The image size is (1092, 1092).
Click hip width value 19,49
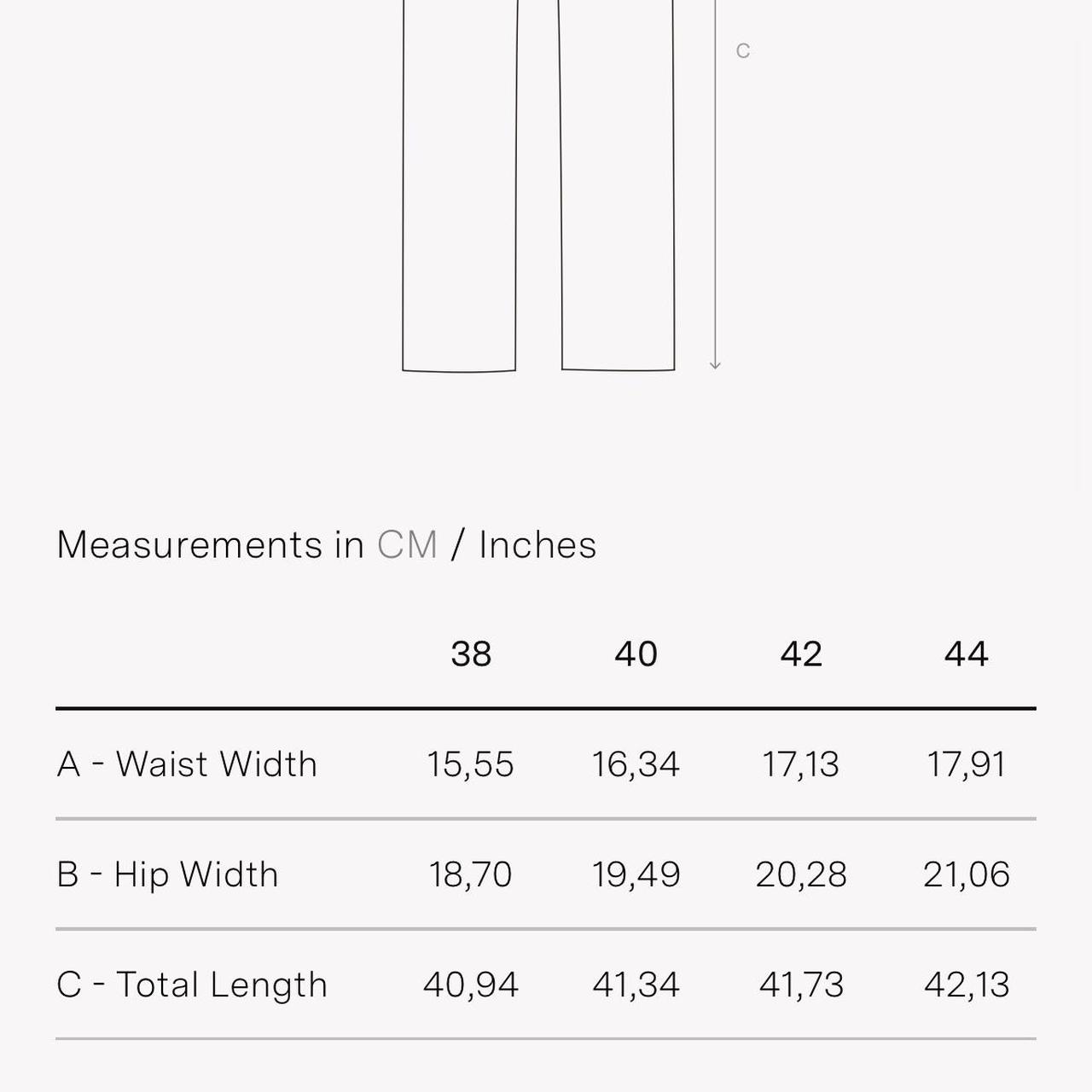coord(636,874)
